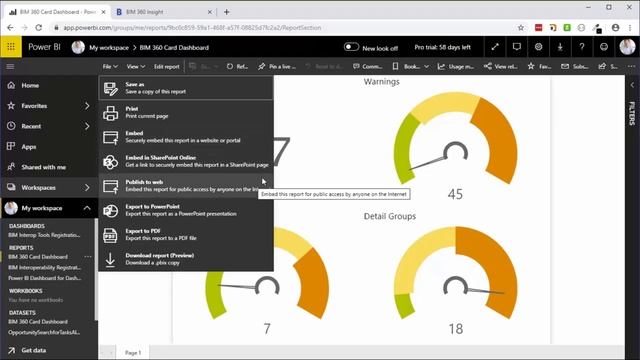Screen dimensions: 640x360
Task: Click Get data link
Action: (x=33, y=350)
